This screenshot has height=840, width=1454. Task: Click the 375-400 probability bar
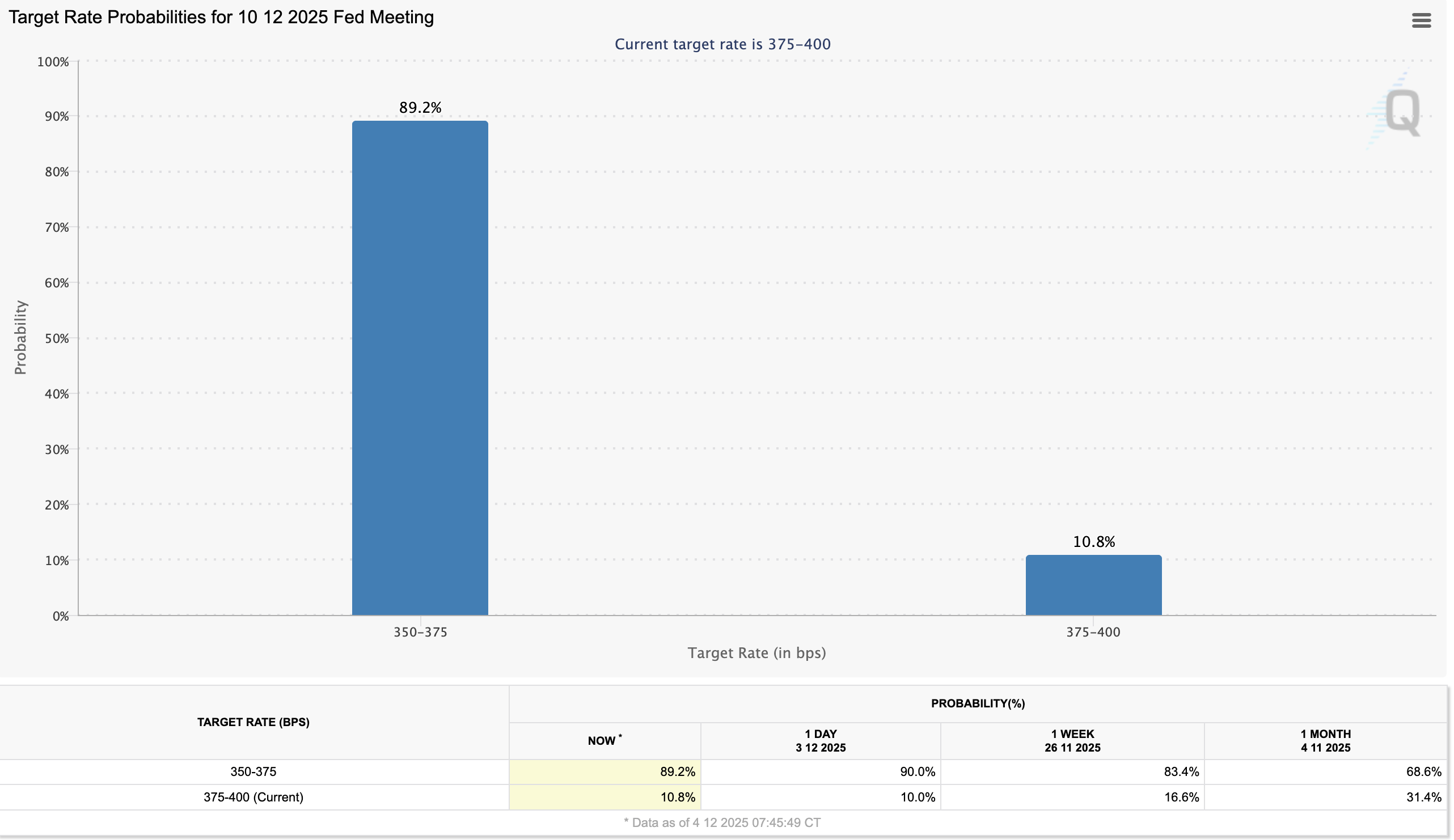[x=1093, y=584]
